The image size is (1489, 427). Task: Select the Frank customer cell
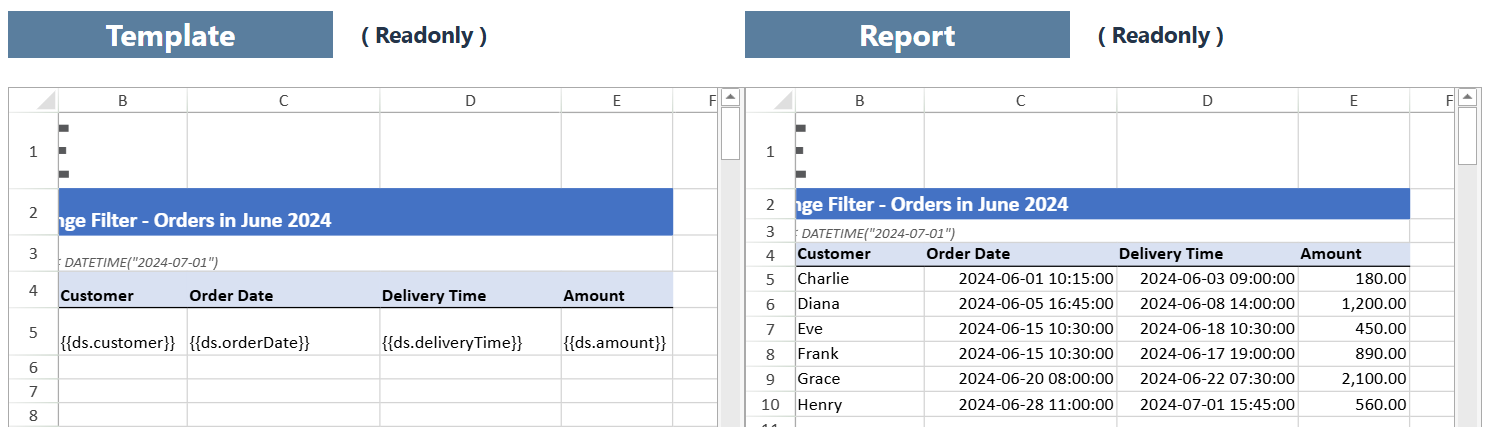pos(860,354)
